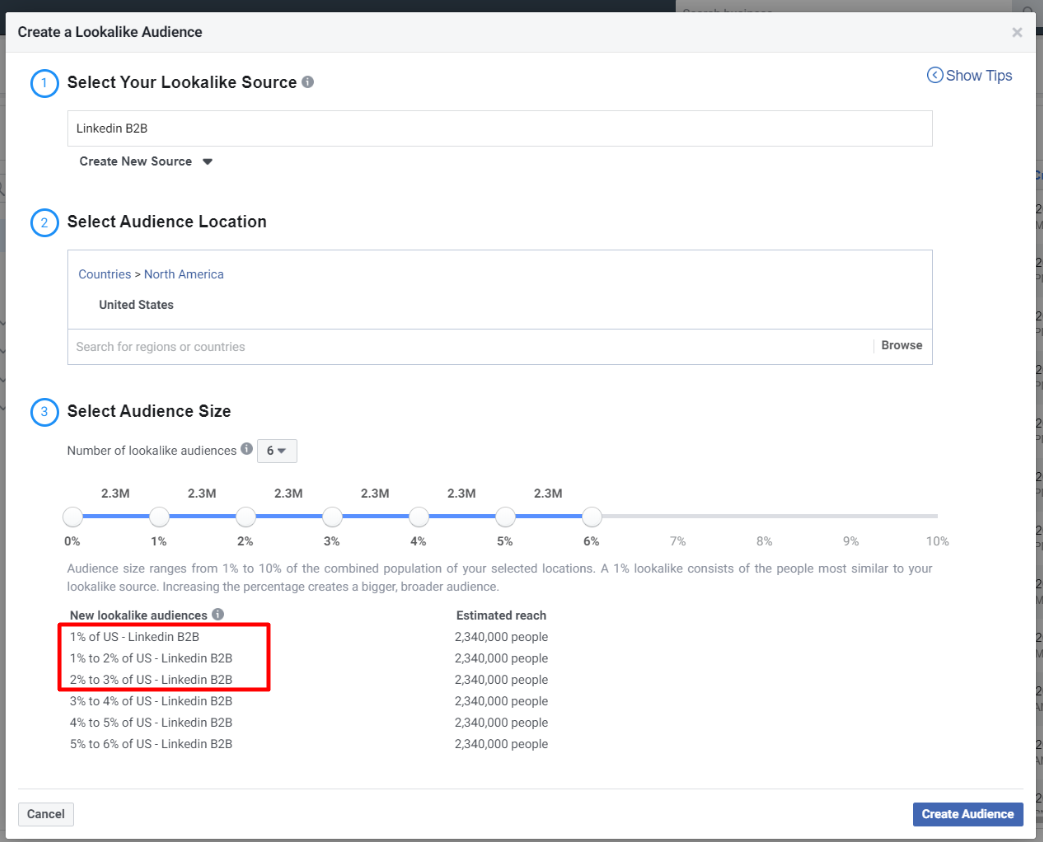Click the Search for regions or countries field
1043x842 pixels.
(470, 347)
